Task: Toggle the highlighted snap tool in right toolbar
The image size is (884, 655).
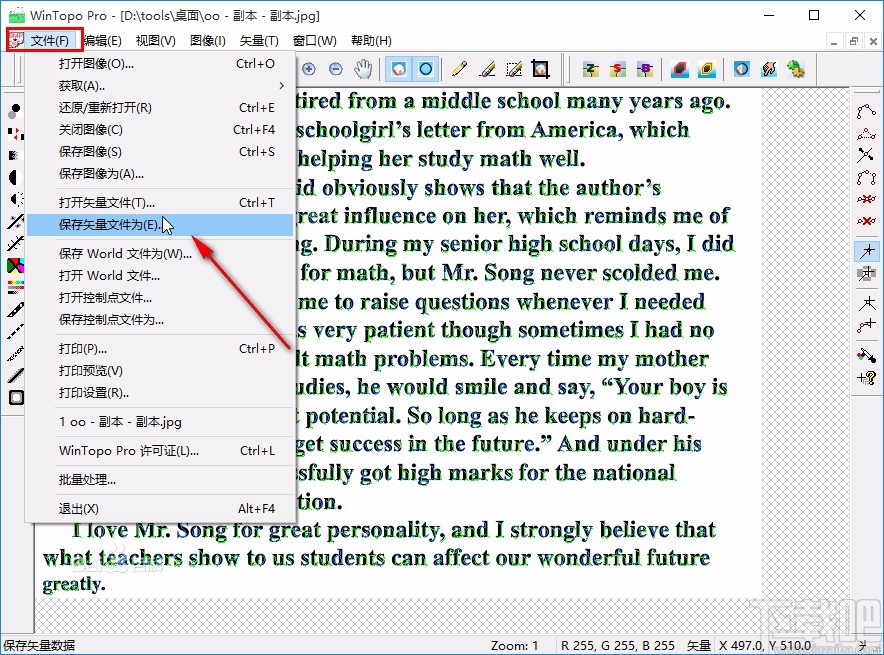Action: [866, 251]
